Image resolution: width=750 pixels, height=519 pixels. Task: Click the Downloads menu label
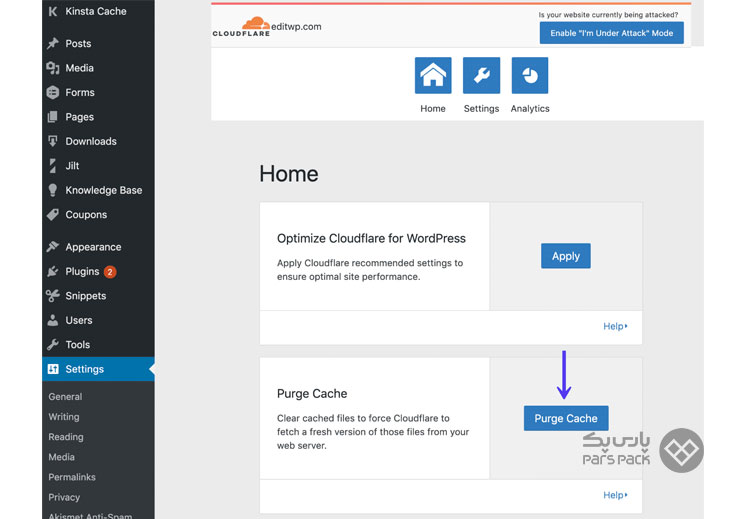91,141
